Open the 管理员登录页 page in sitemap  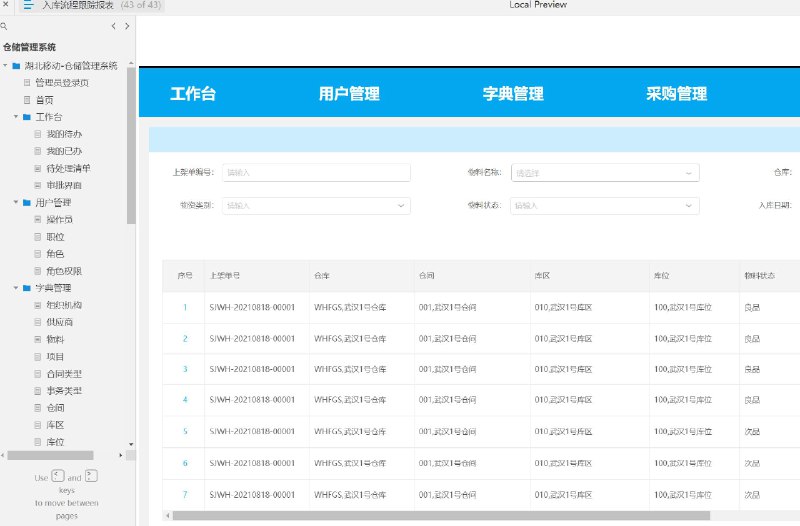pos(62,83)
